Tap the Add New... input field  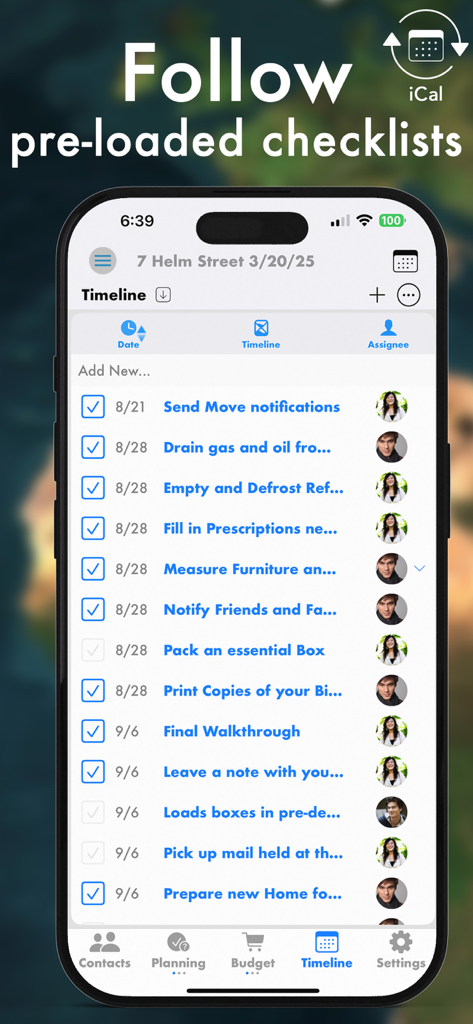pos(252,371)
